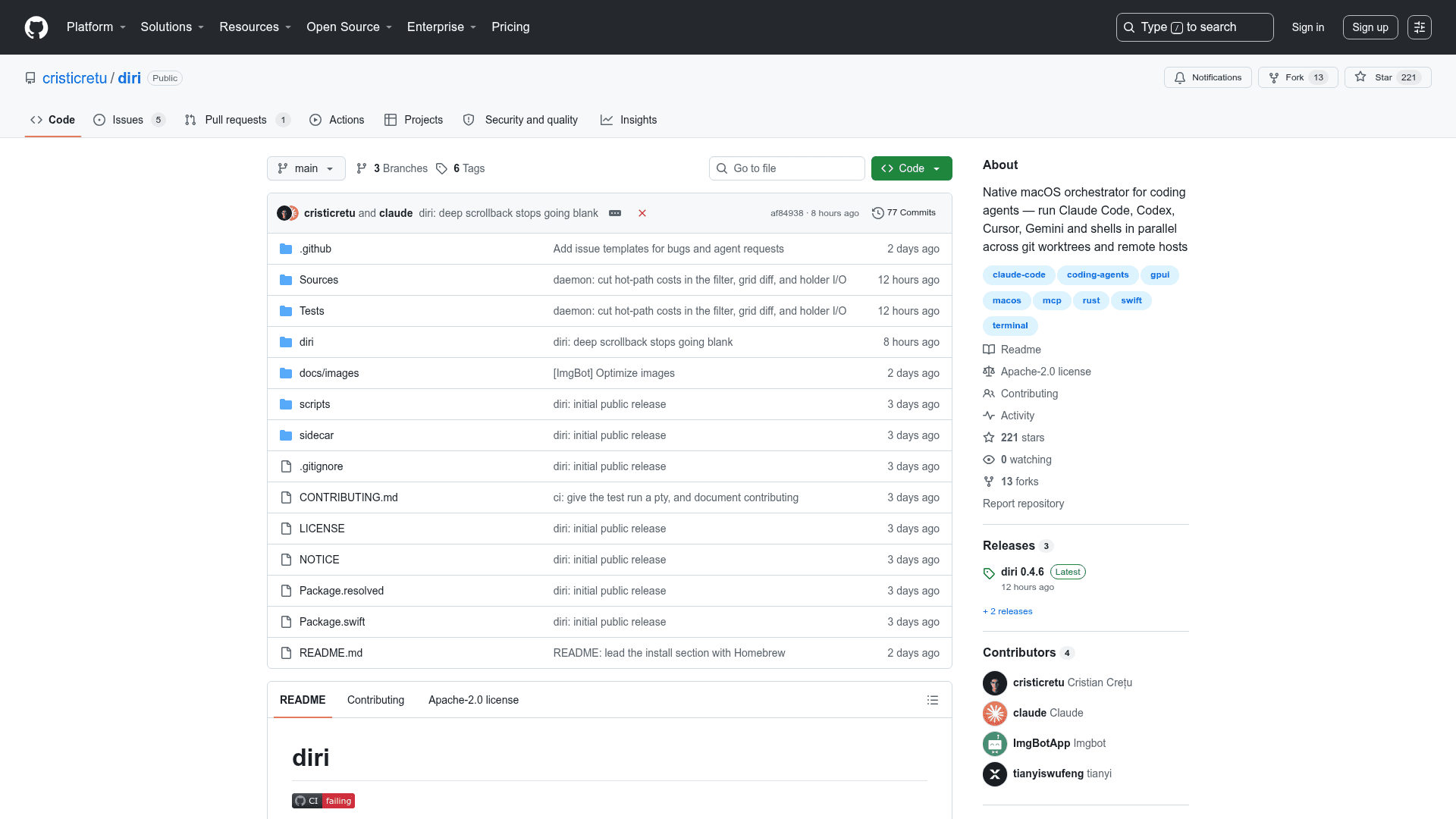Open the header settings menu icon

pyautogui.click(x=1420, y=27)
